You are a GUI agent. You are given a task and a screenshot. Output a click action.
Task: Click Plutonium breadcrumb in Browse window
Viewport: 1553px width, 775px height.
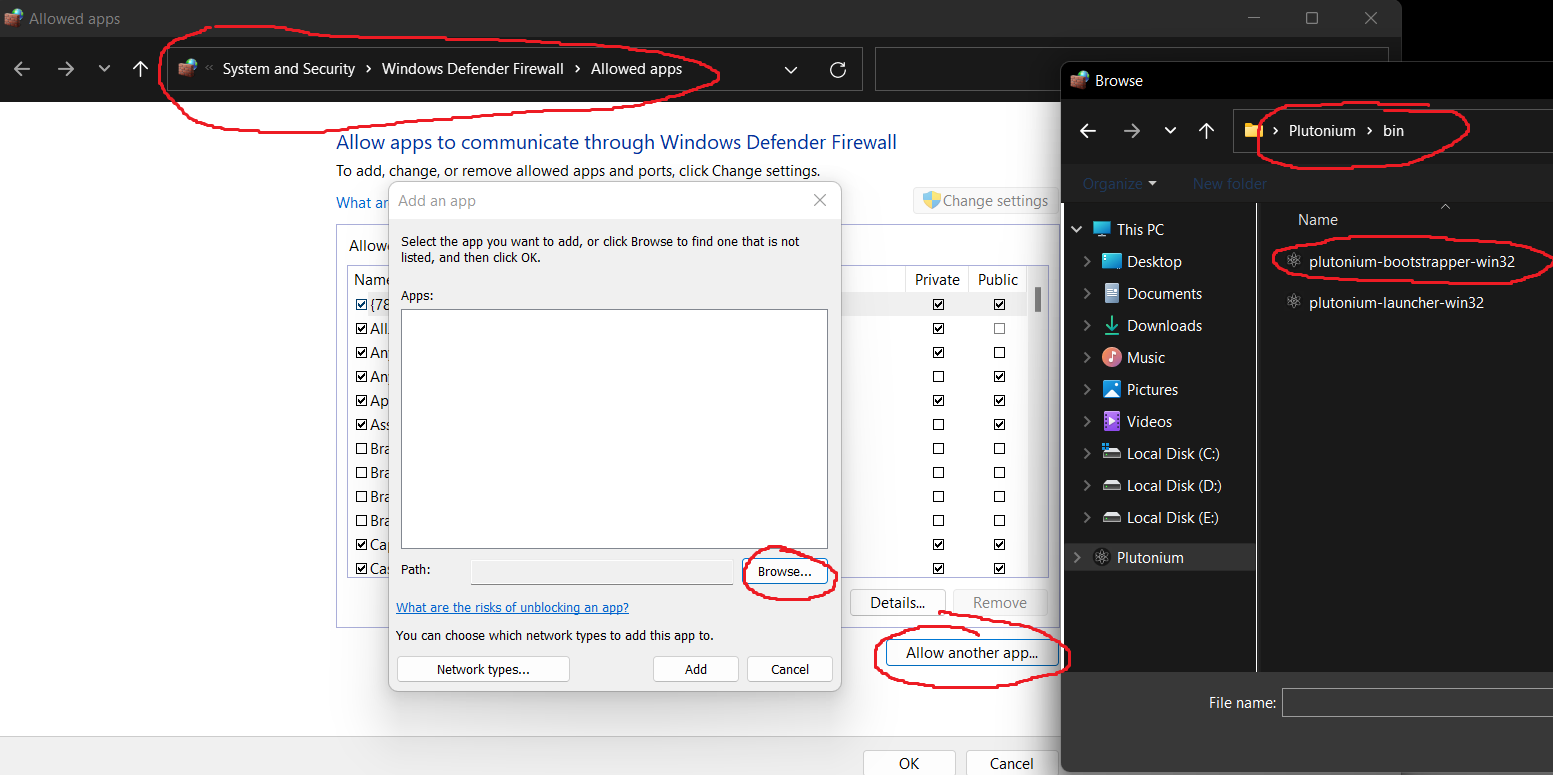(1322, 130)
